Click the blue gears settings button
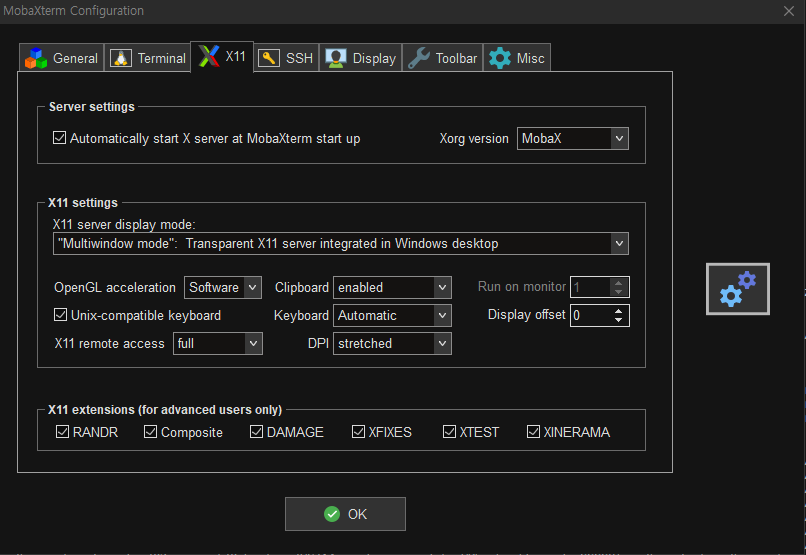The image size is (806, 555). pyautogui.click(x=738, y=289)
